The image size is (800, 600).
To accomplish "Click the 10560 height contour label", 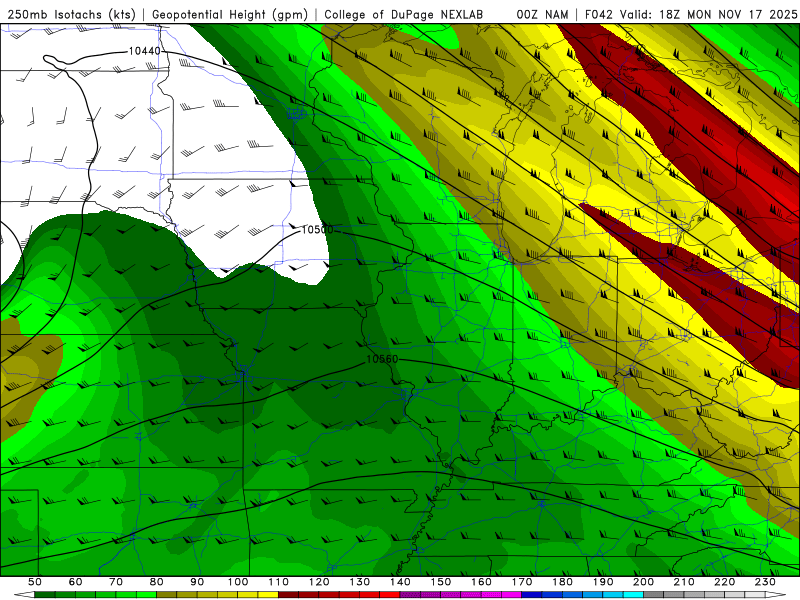I will tap(382, 359).
